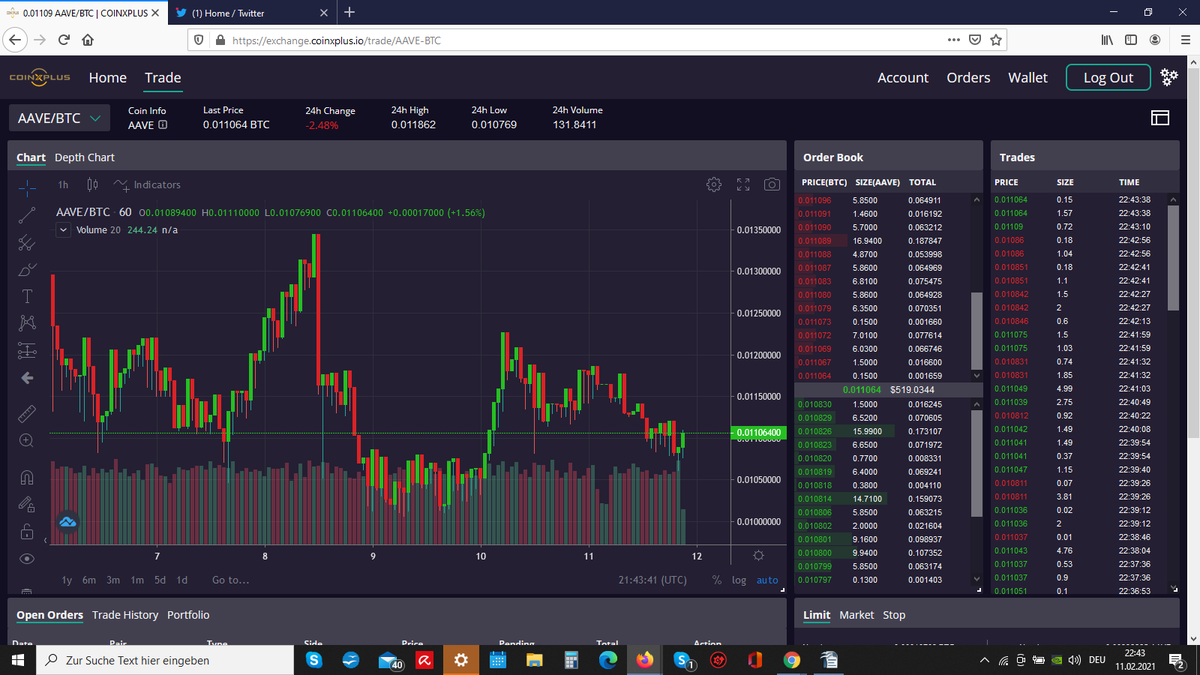Open the candlestick chart style selector
1200x675 pixels.
(x=92, y=185)
